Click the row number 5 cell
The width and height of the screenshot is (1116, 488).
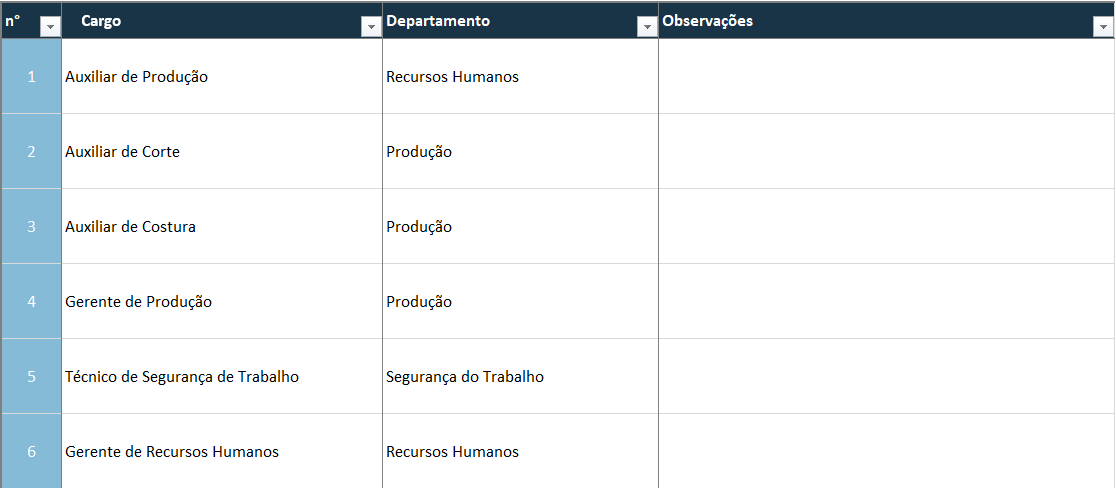[31, 376]
